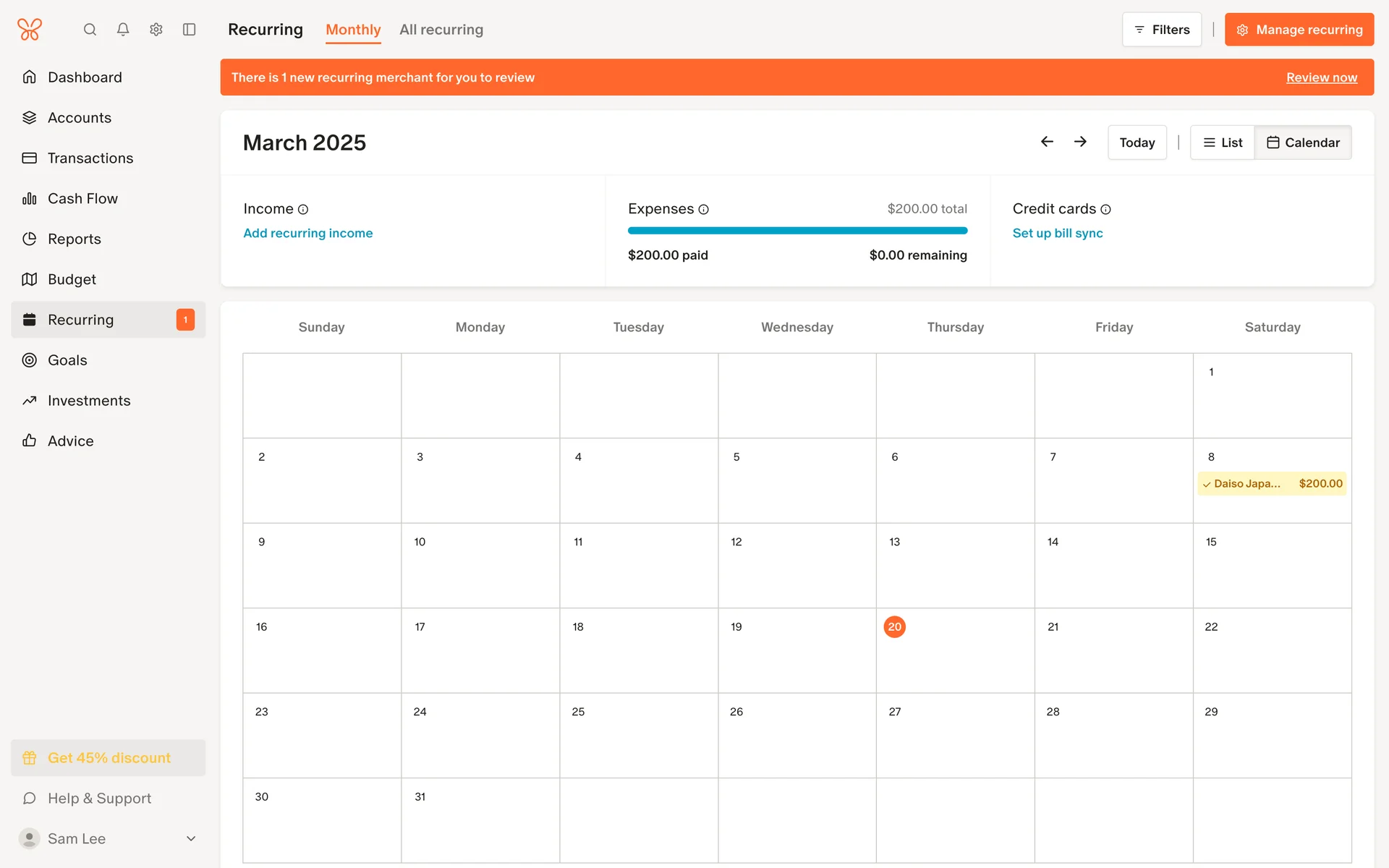The width and height of the screenshot is (1389, 868).
Task: Collapse sidebar with panel toggle icon
Action: tap(190, 30)
